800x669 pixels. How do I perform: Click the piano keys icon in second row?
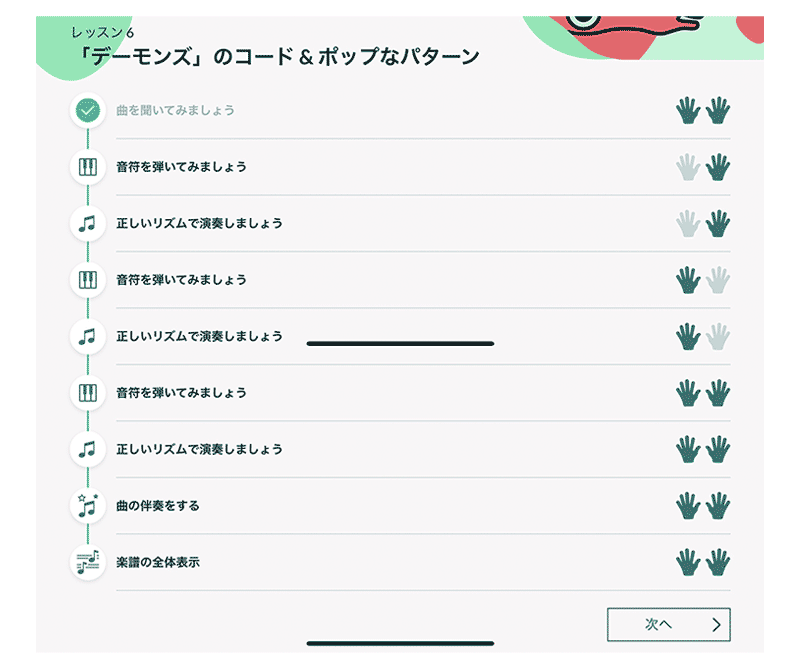click(88, 167)
